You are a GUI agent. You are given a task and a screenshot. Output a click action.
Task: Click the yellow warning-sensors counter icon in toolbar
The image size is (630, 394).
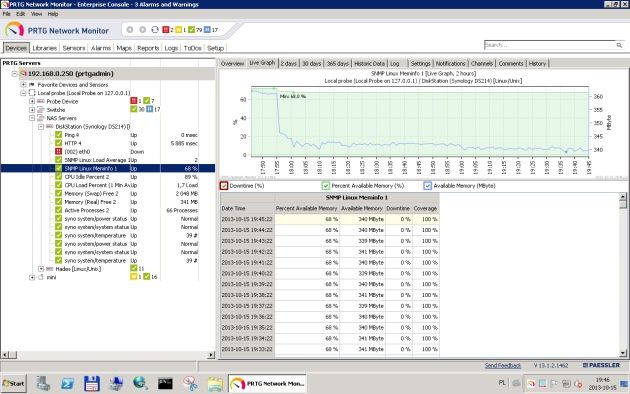click(179, 30)
